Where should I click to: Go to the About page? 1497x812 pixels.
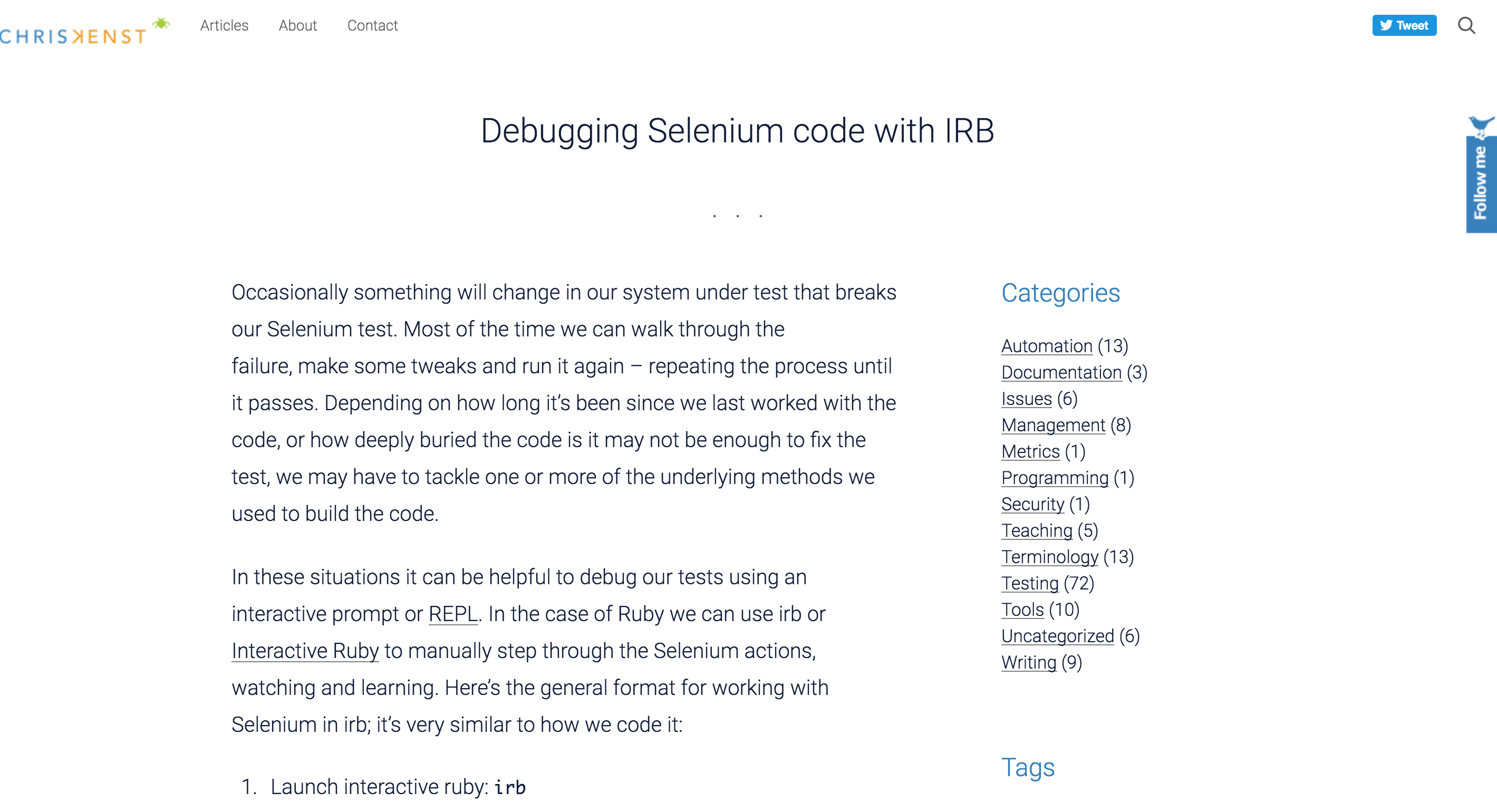point(297,26)
